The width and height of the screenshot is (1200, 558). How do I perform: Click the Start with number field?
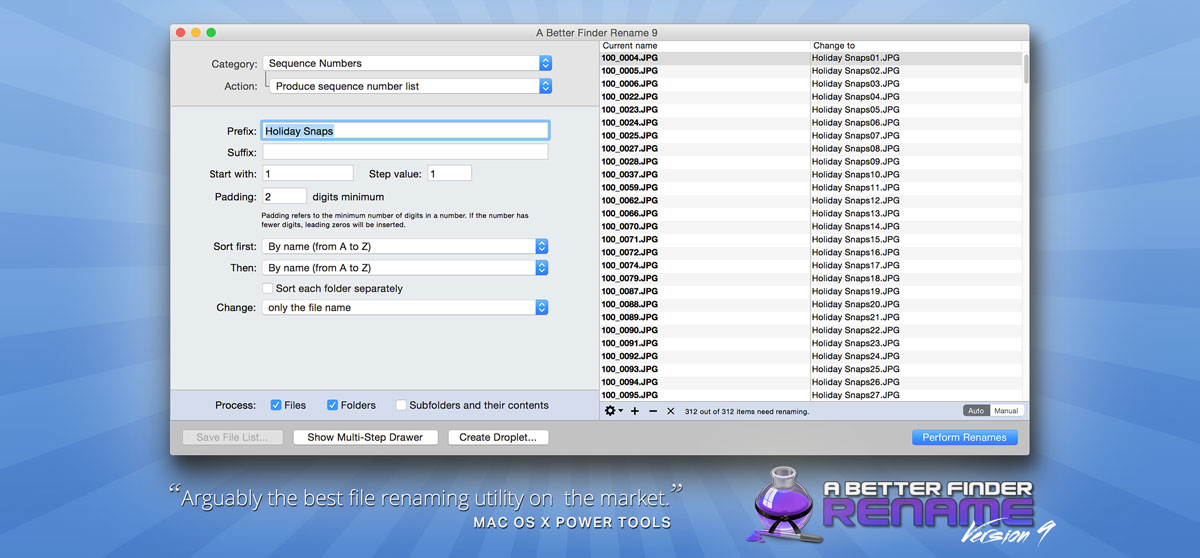click(x=308, y=173)
